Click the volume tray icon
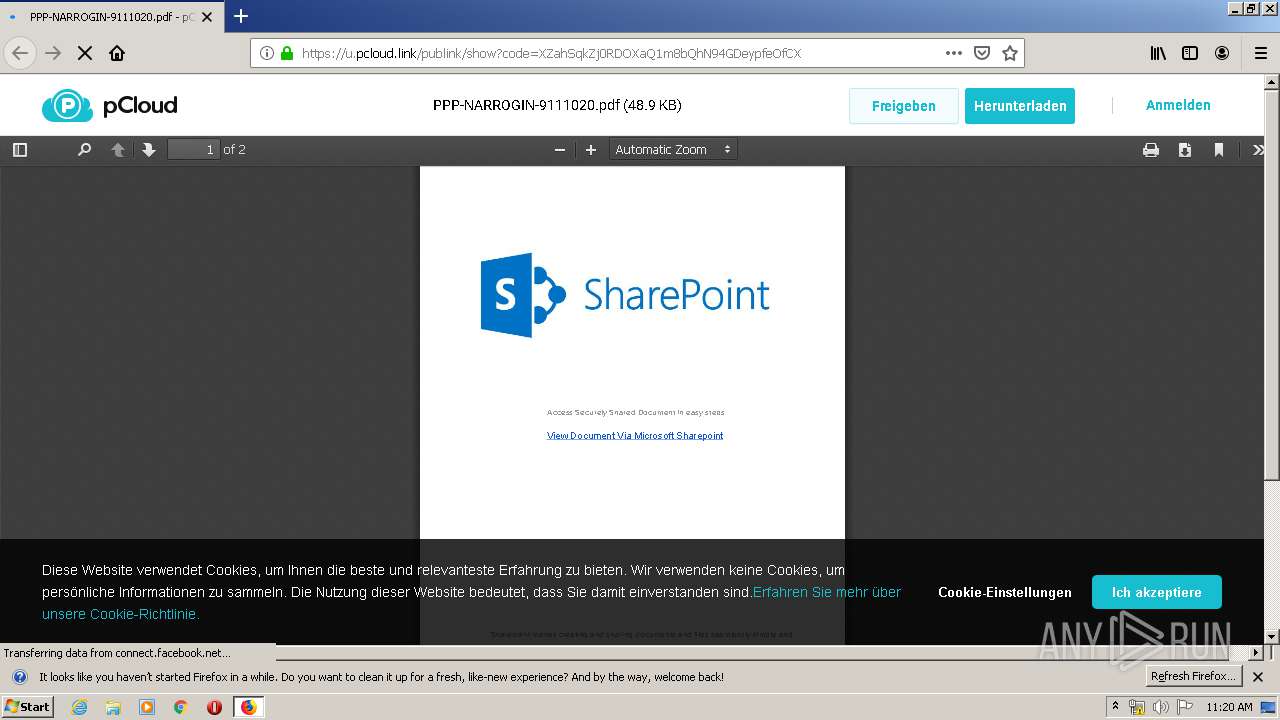1280x720 pixels. [x=1160, y=707]
